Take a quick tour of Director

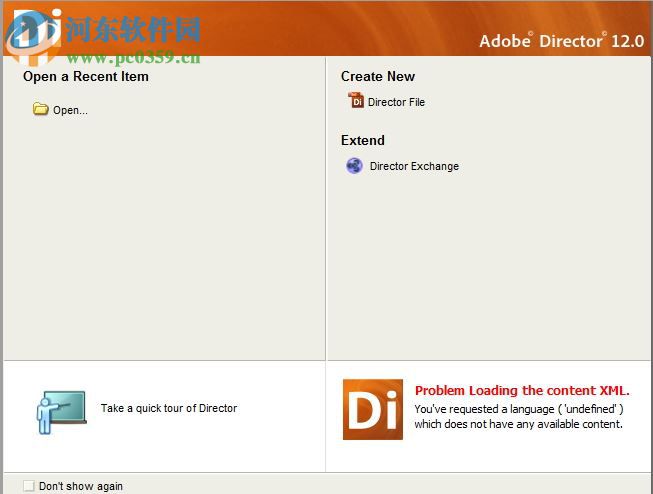(x=169, y=408)
